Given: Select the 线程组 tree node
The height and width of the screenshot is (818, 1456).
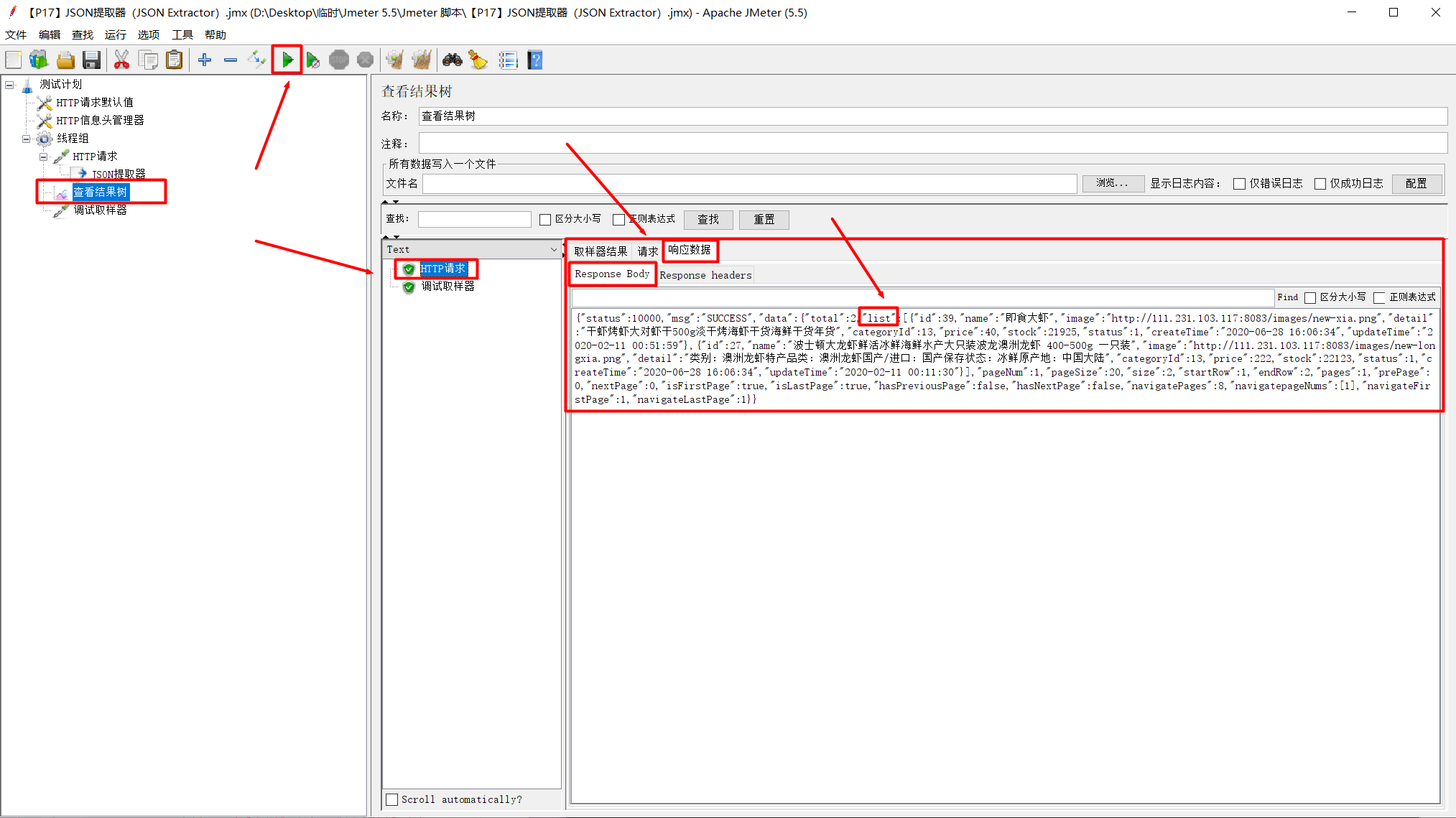Looking at the screenshot, I should tap(73, 139).
